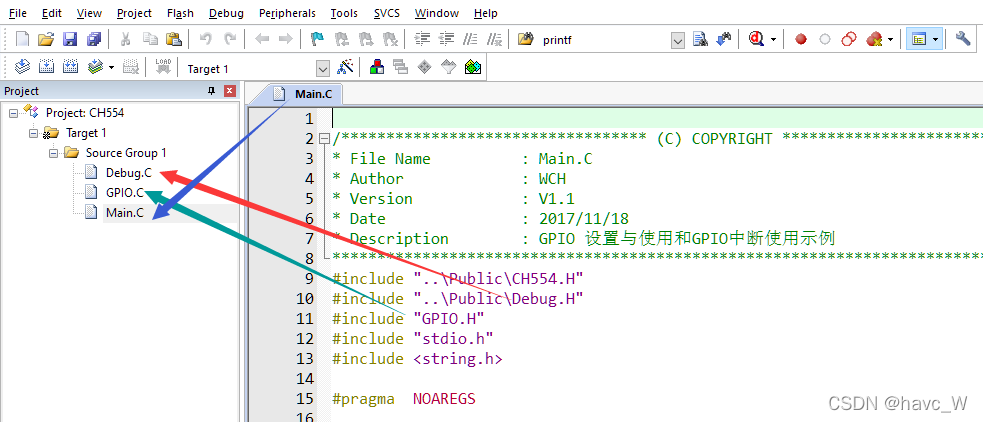Click Find in Files folder icon

coord(525,40)
